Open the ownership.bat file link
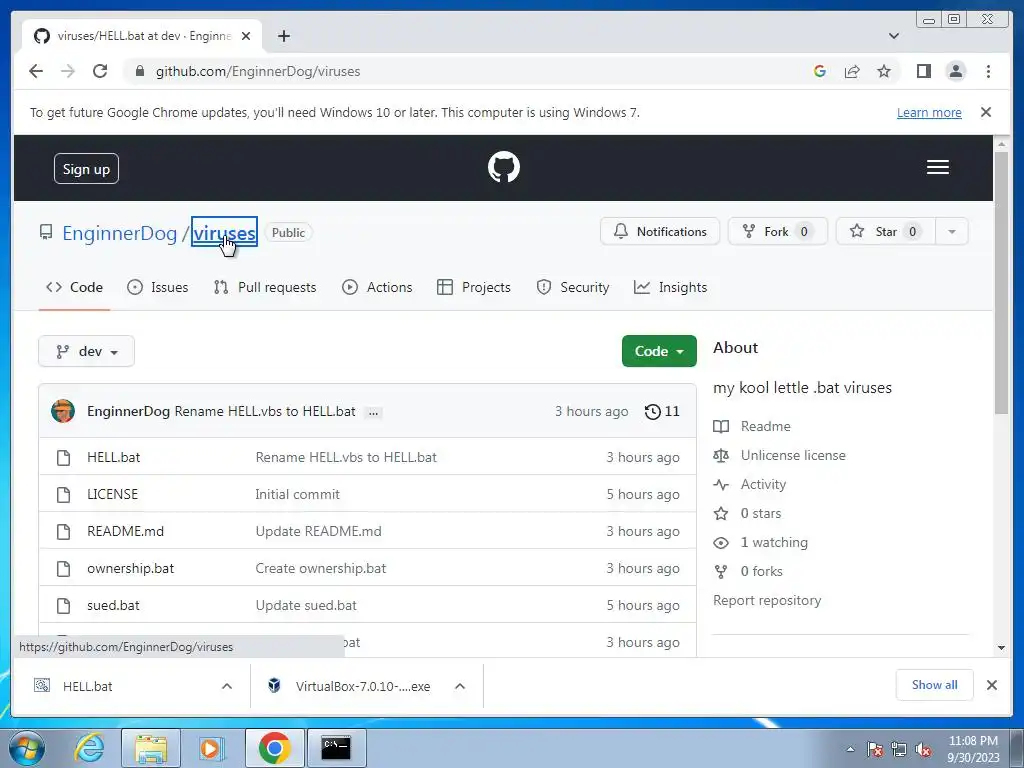This screenshot has width=1024, height=768. [131, 569]
